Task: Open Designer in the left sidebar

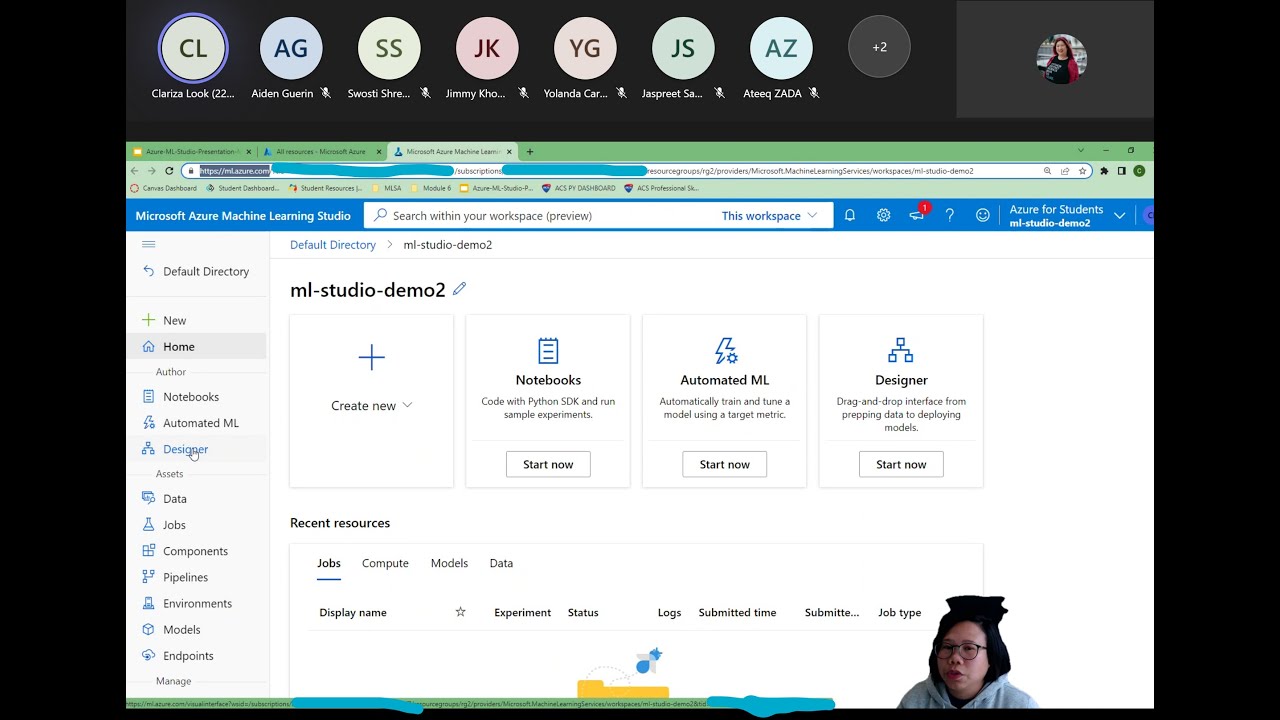Action: pos(186,449)
